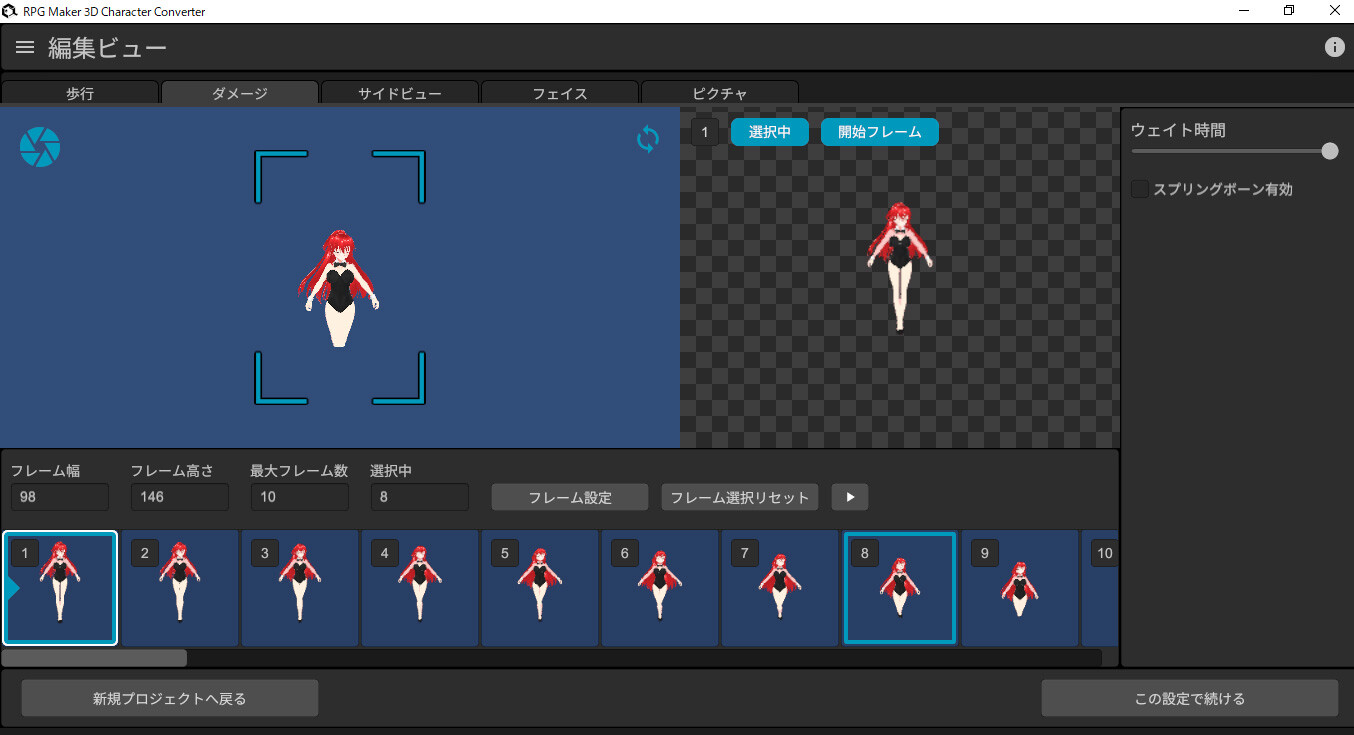This screenshot has width=1354, height=735.
Task: Toggle the 開始フレーム button
Action: pyautogui.click(x=879, y=131)
